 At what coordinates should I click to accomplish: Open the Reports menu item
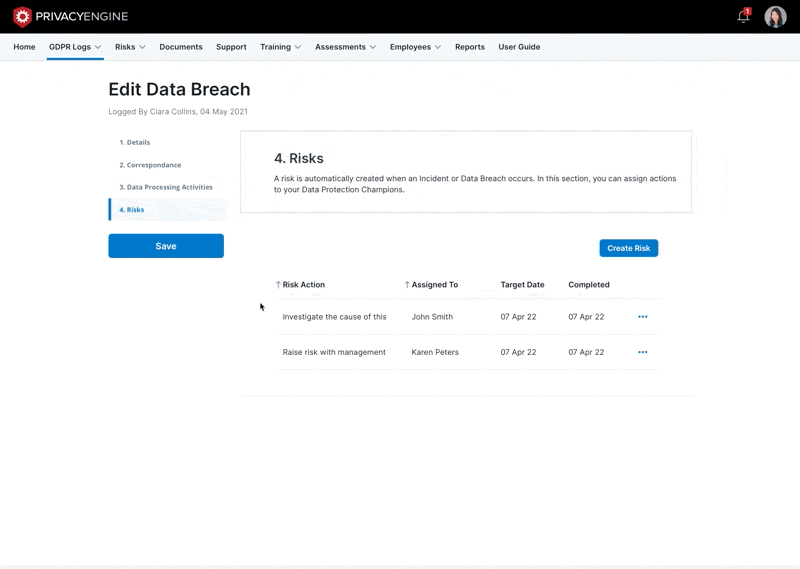click(x=470, y=47)
